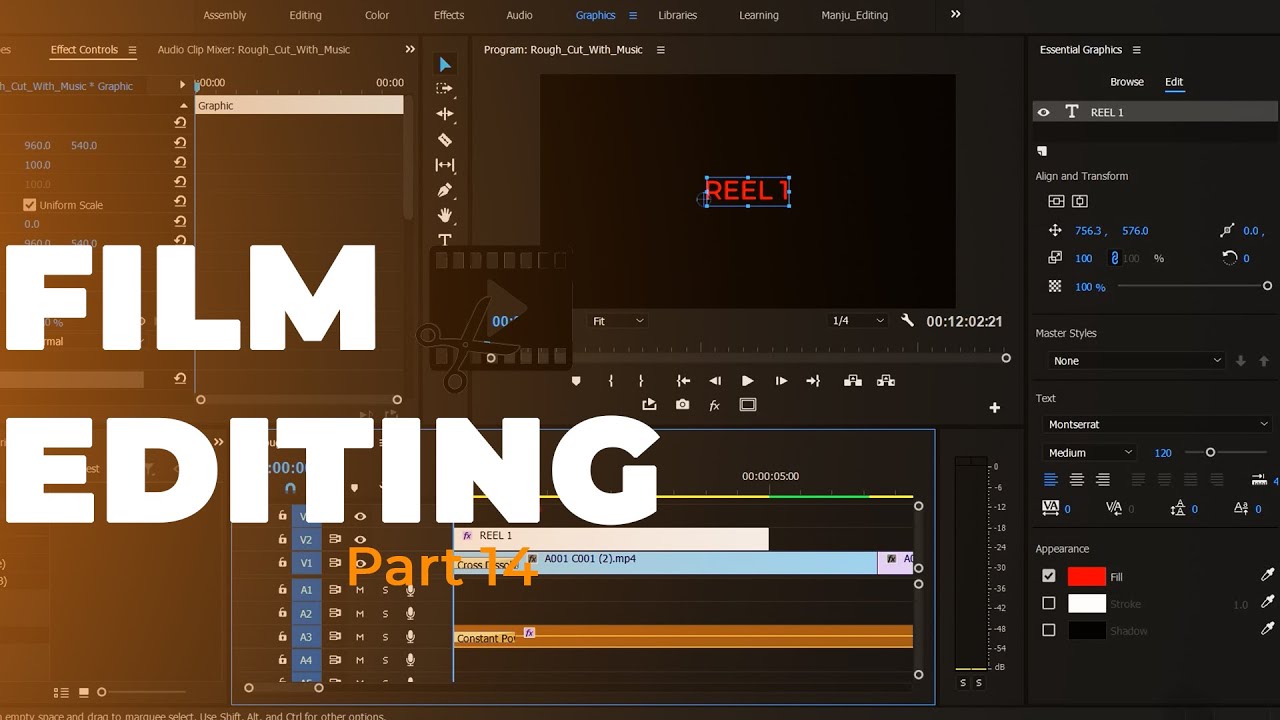Image resolution: width=1280 pixels, height=720 pixels.
Task: Click the Mark In button
Action: point(611,381)
